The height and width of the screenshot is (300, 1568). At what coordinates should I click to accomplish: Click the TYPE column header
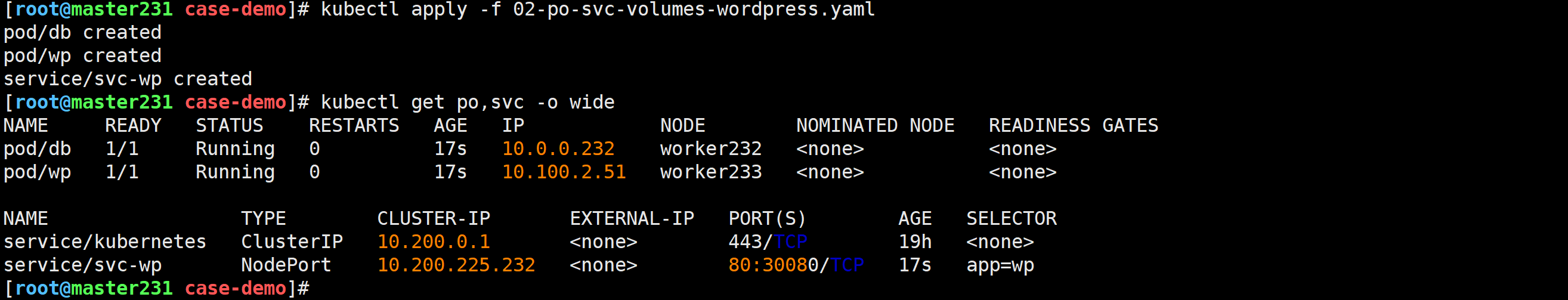pyautogui.click(x=263, y=218)
